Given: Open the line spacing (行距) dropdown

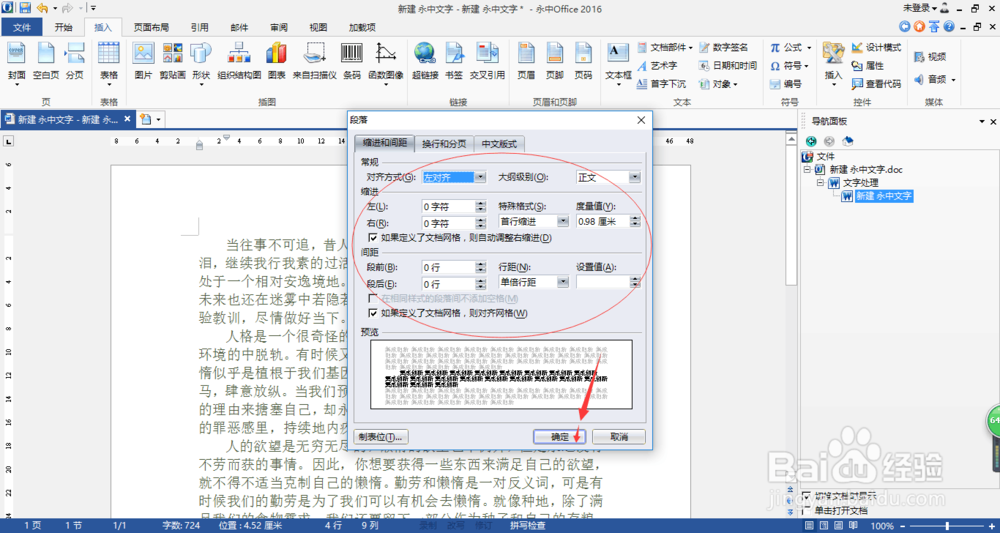Looking at the screenshot, I should click(563, 282).
